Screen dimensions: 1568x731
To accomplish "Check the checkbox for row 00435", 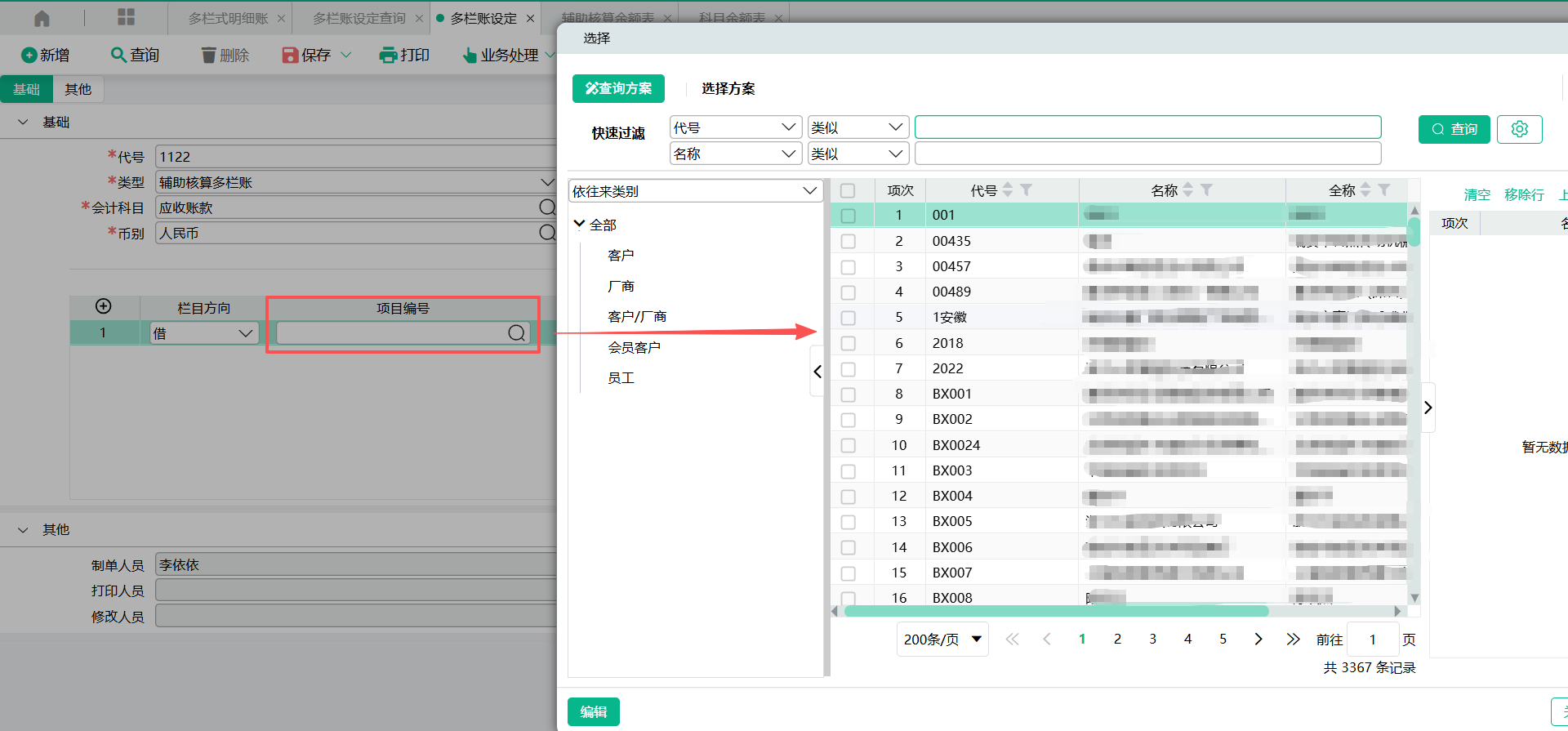I will point(849,242).
